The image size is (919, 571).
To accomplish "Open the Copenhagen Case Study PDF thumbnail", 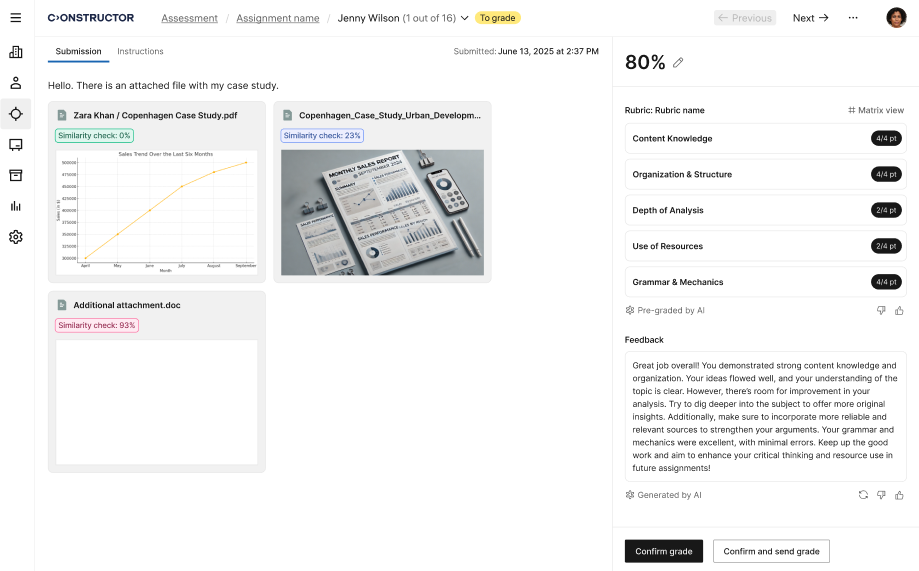I will click(x=157, y=212).
